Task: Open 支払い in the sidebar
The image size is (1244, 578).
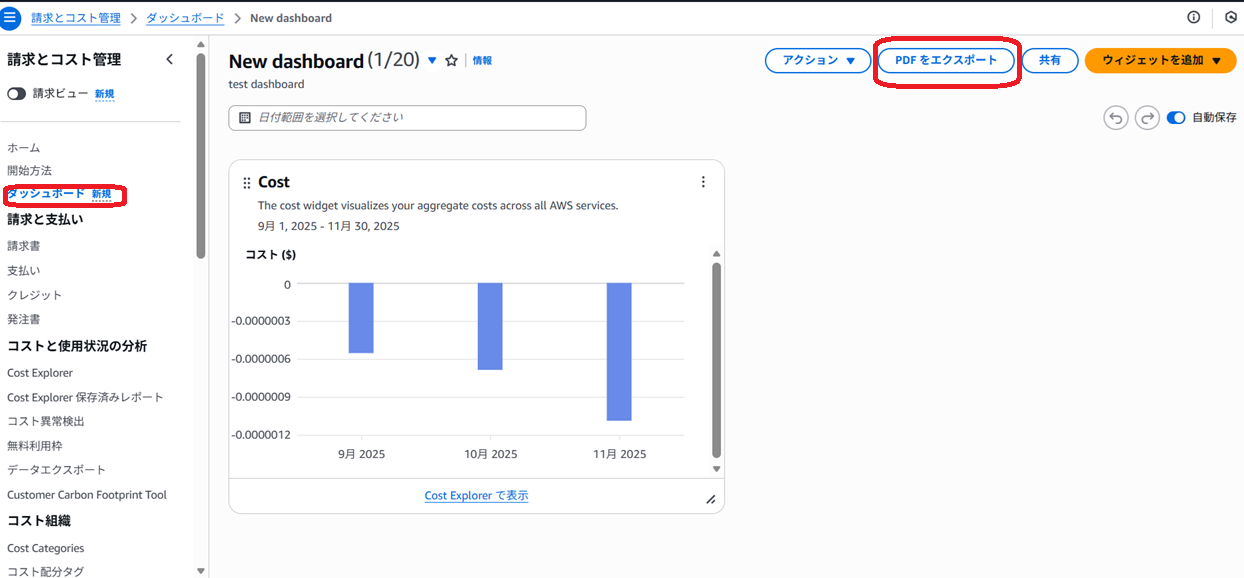Action: 24,270
